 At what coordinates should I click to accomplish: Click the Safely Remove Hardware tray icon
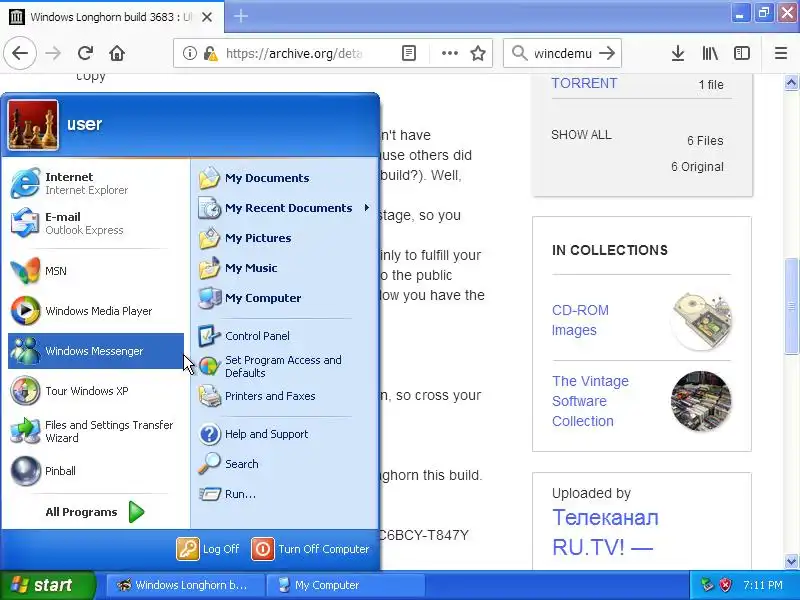tap(707, 585)
